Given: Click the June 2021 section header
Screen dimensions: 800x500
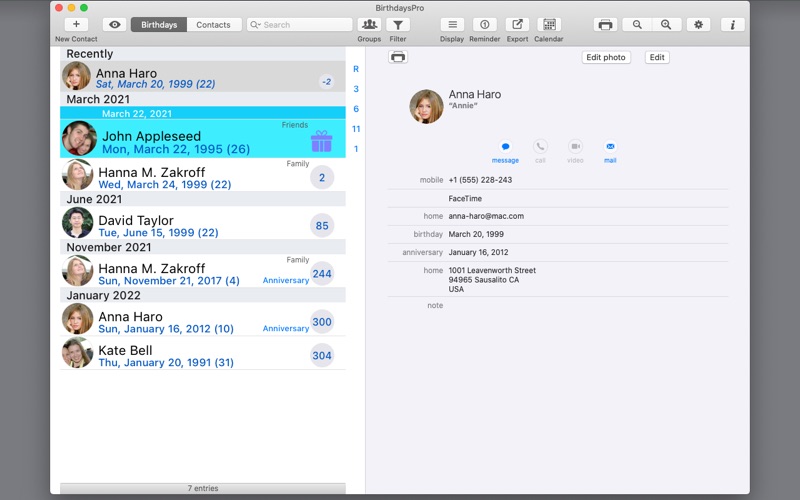Looking at the screenshot, I should click(203, 199).
